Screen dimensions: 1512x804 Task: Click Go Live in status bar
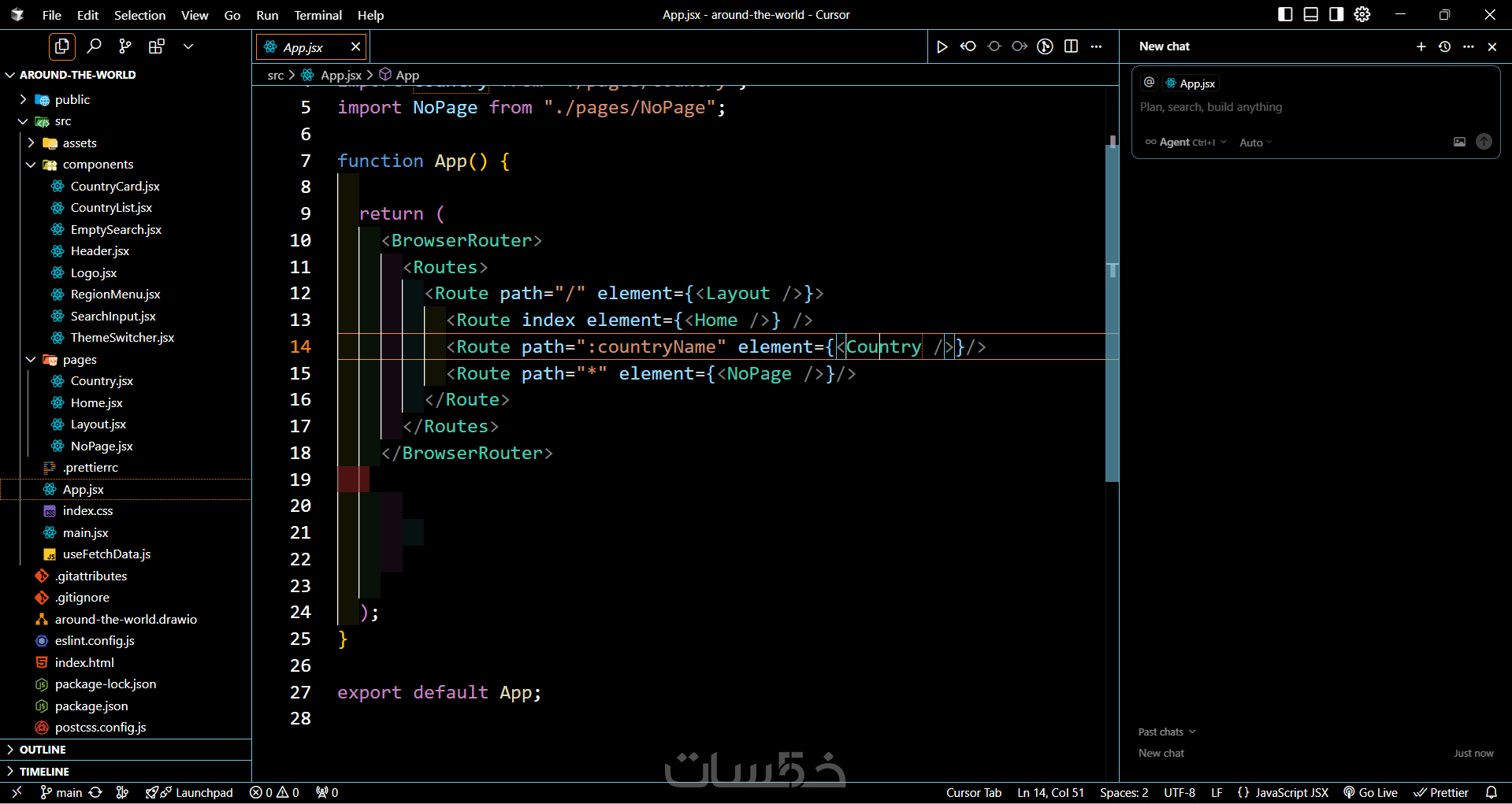point(1371,792)
